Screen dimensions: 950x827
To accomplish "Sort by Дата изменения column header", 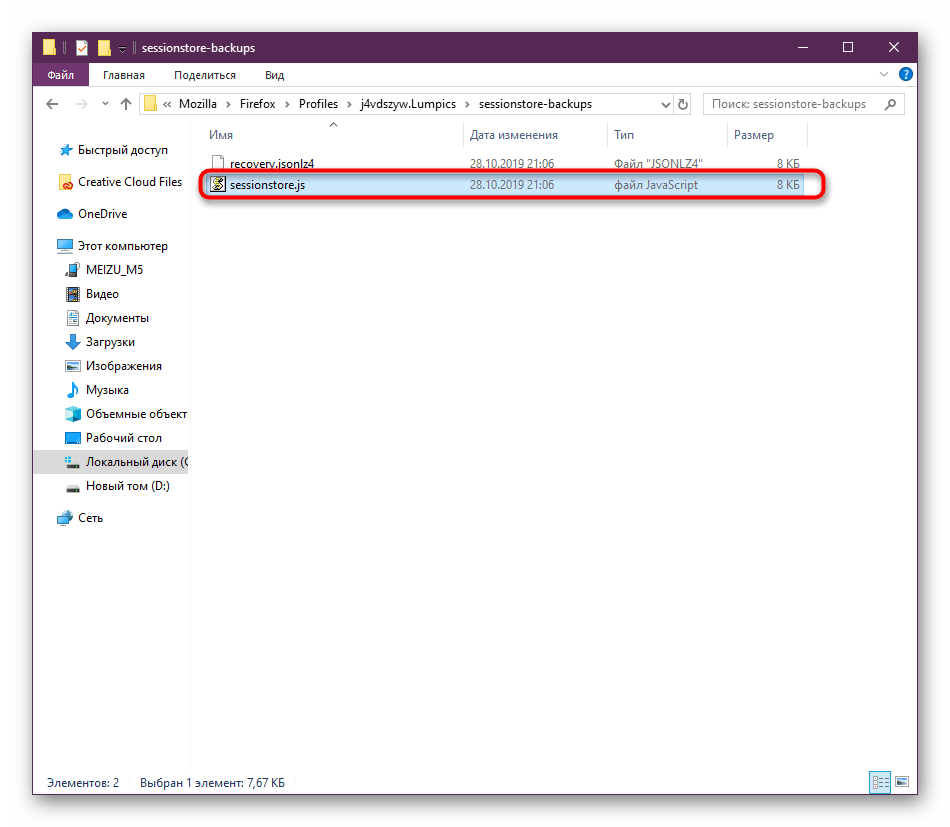I will pos(514,135).
